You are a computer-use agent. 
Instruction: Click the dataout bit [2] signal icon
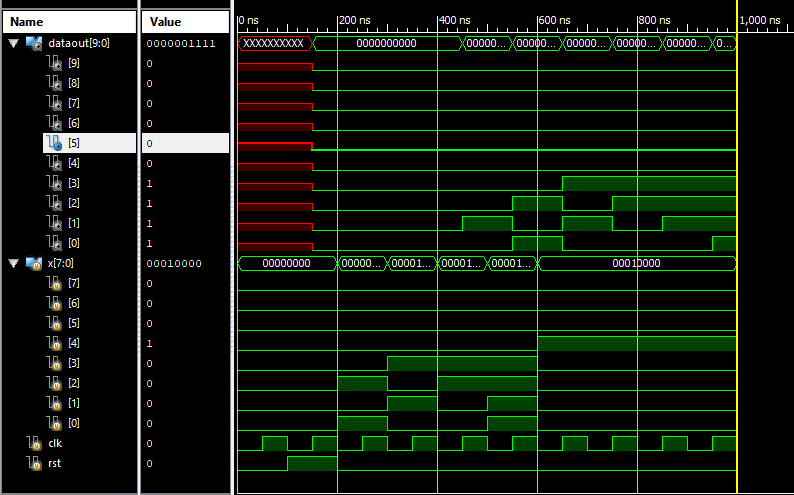pyautogui.click(x=54, y=203)
